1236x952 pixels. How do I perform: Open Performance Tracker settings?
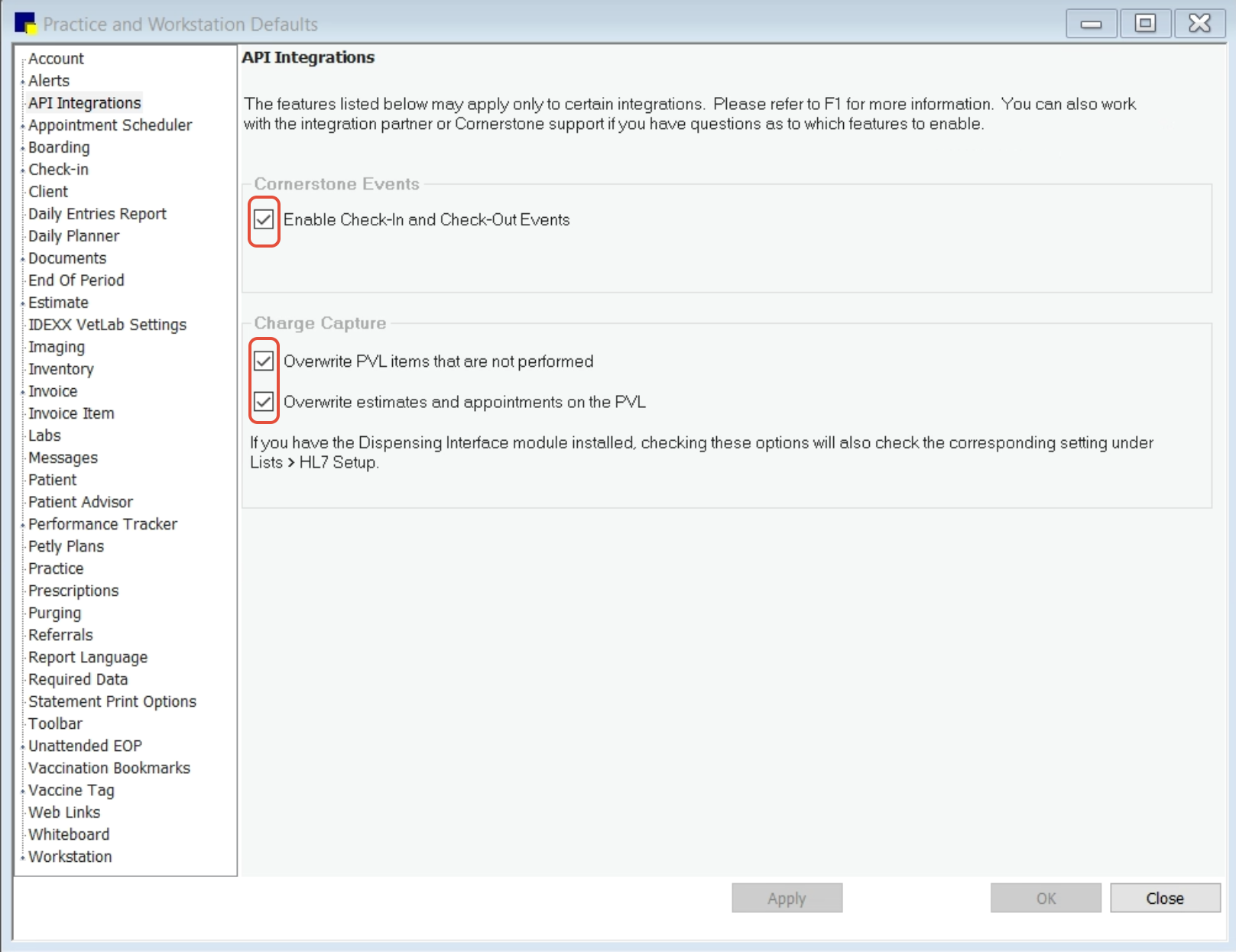102,524
